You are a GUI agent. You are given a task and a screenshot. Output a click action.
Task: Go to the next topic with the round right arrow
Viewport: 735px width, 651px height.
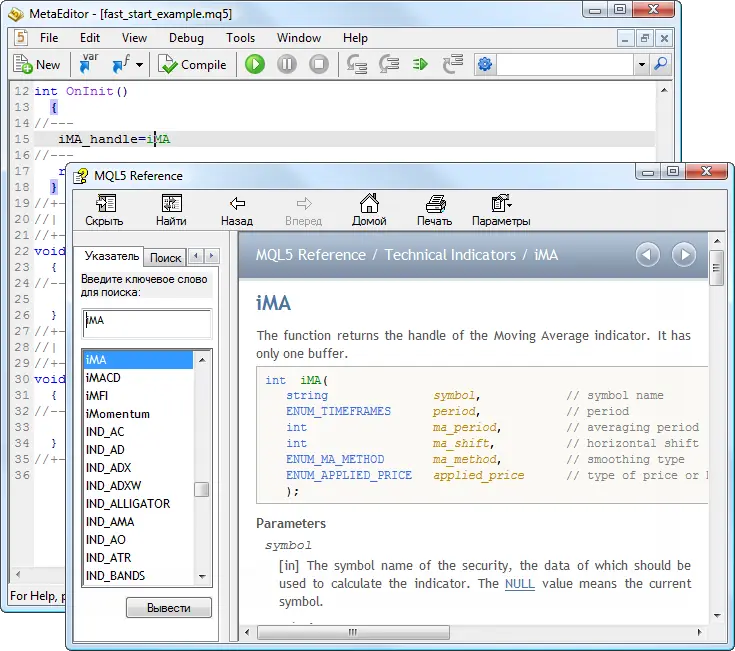(683, 255)
